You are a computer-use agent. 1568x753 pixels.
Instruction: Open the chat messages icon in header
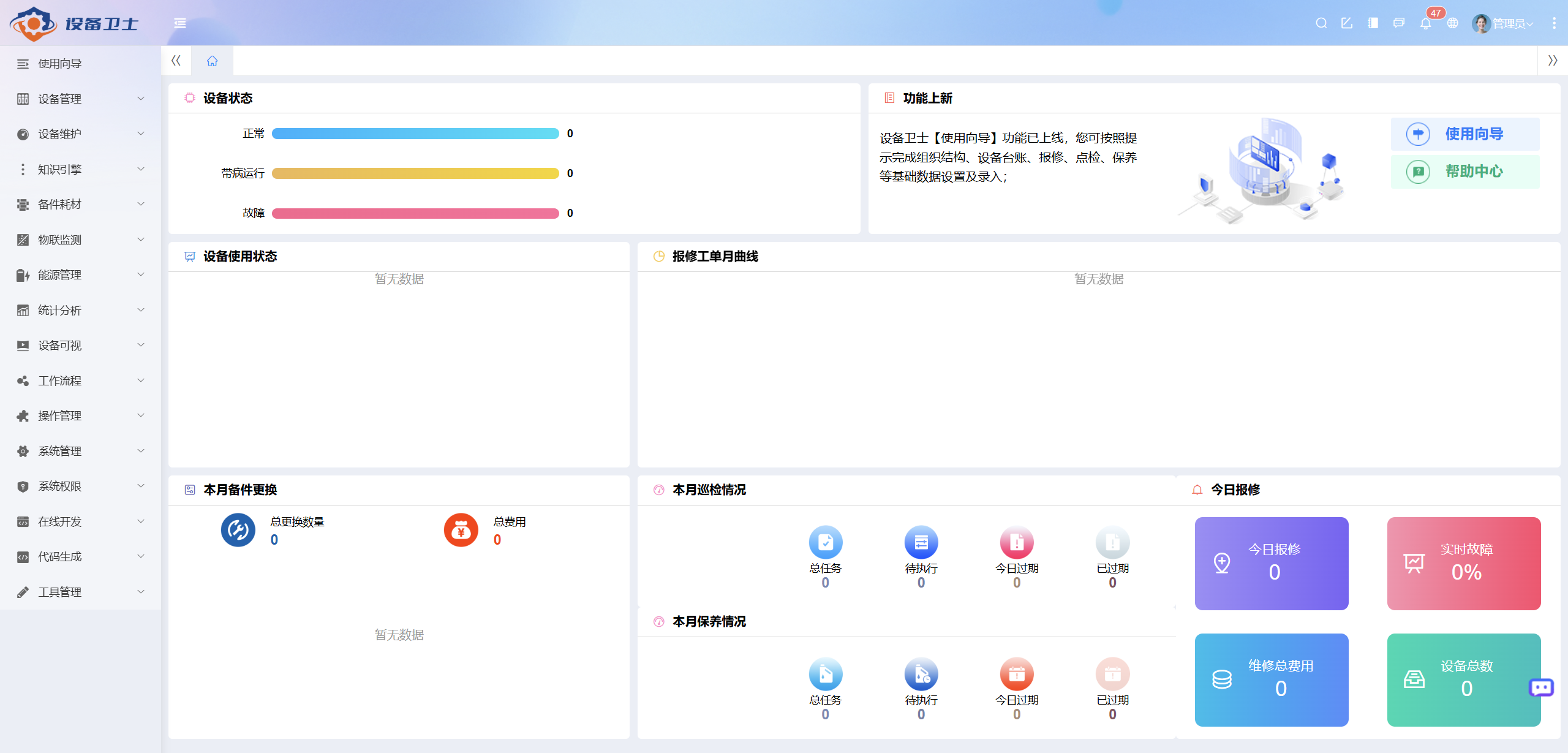click(x=1399, y=23)
